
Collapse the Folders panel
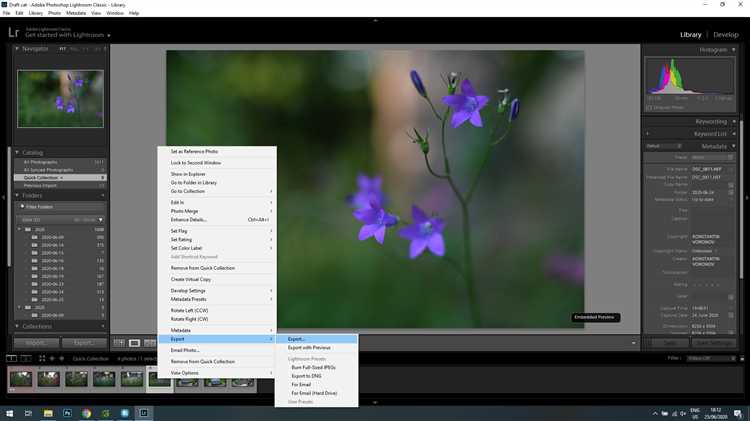click(x=17, y=196)
